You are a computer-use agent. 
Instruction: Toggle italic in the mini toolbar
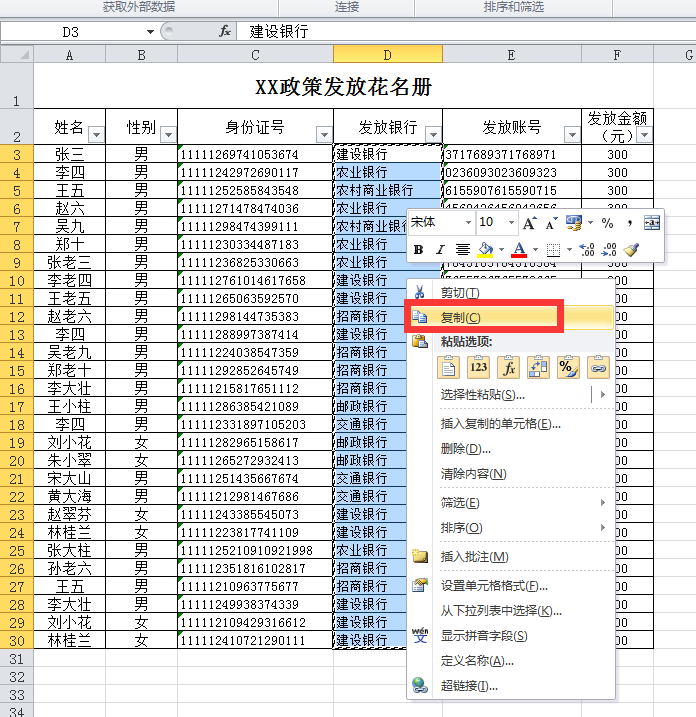coord(440,250)
